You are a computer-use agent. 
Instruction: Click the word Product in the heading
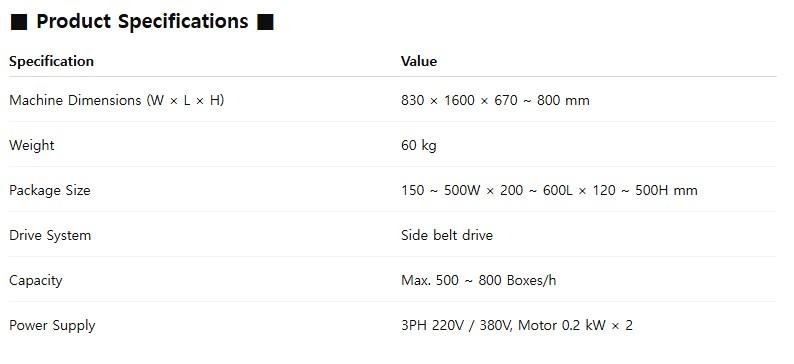[74, 21]
